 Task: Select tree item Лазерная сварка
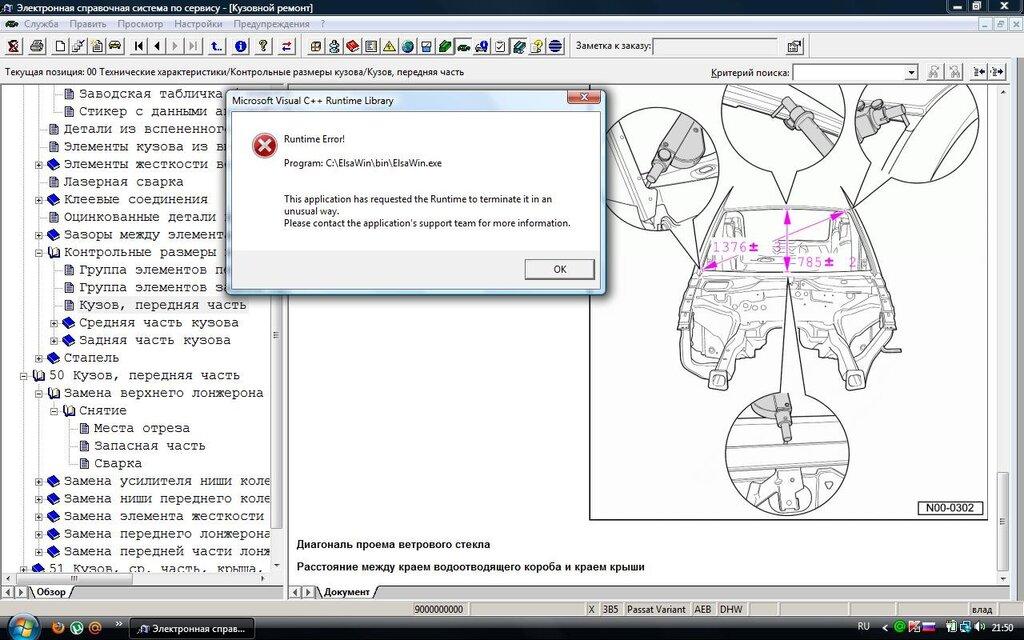click(x=123, y=182)
